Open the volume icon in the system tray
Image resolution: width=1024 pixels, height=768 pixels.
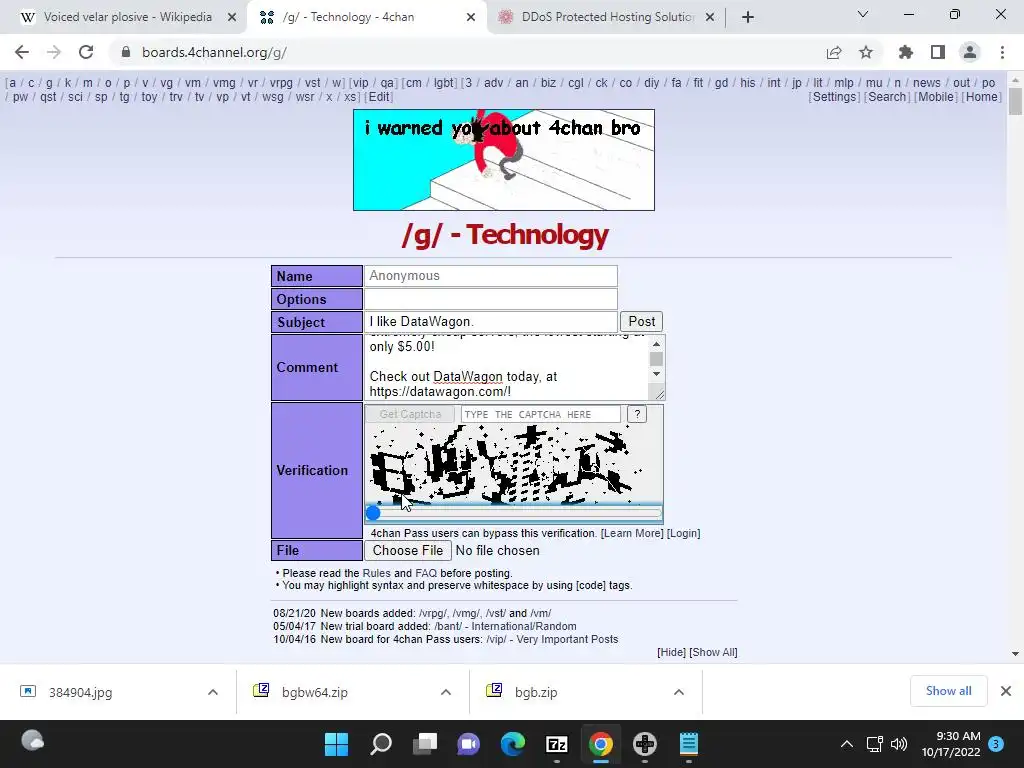pos(899,744)
